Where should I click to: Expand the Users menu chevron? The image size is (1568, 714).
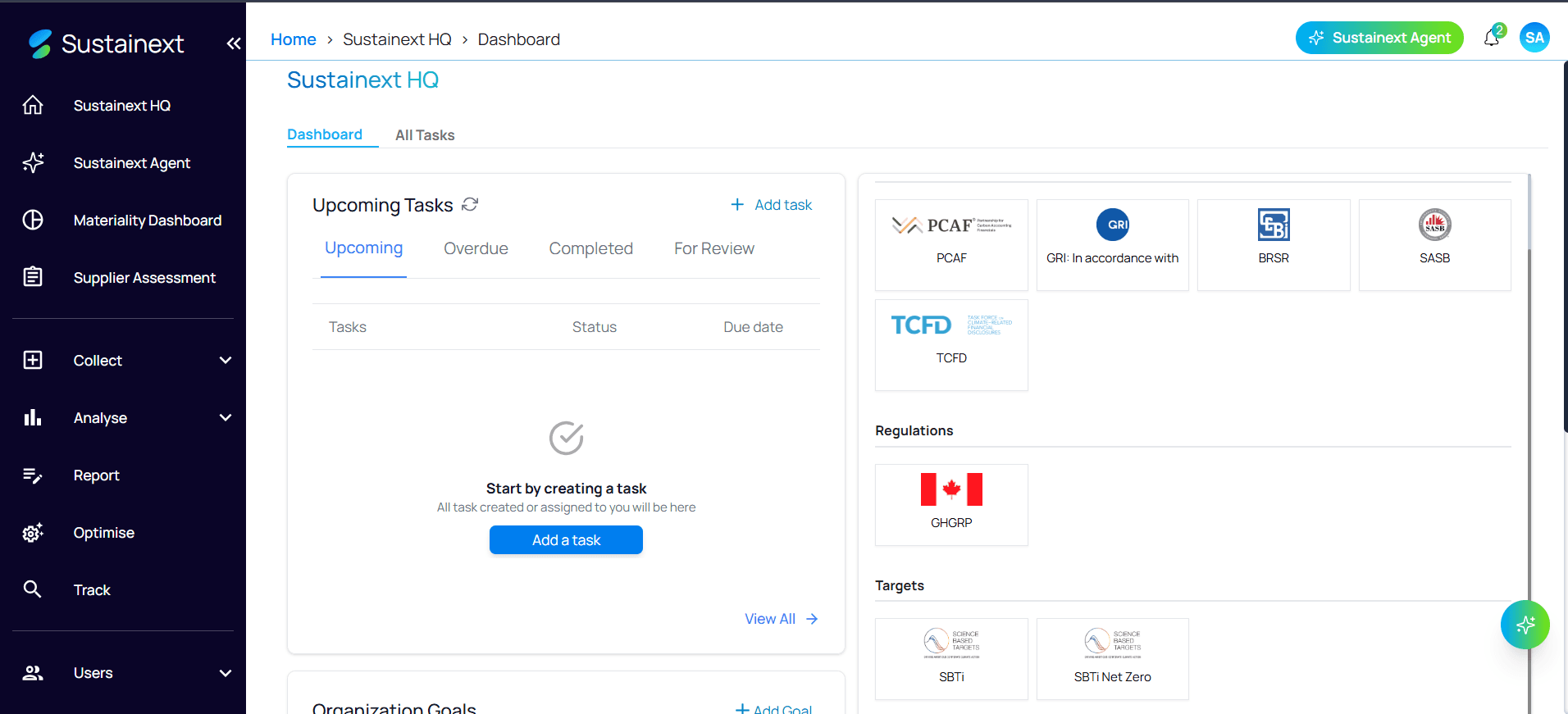226,673
